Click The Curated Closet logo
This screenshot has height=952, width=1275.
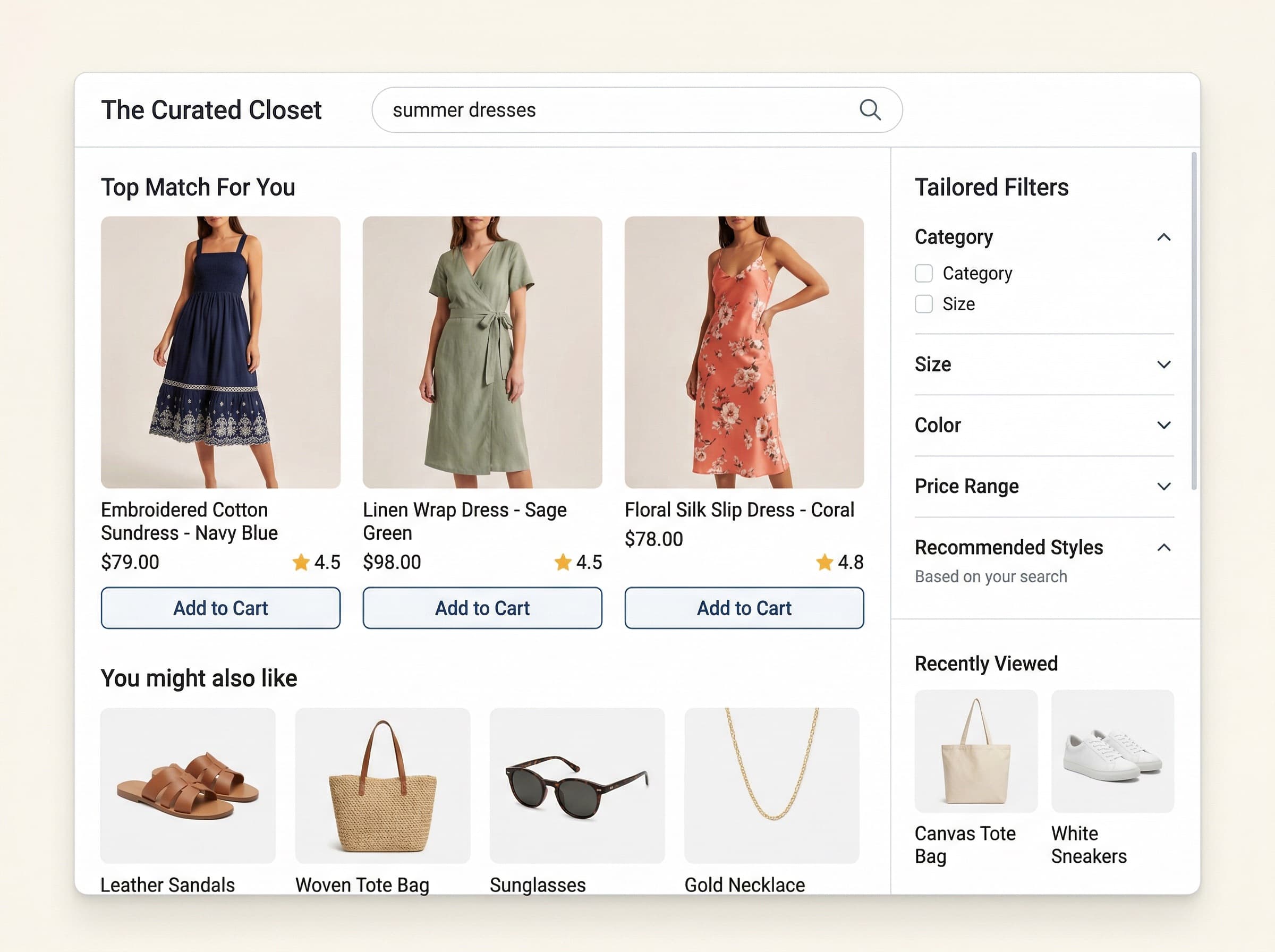[x=211, y=109]
